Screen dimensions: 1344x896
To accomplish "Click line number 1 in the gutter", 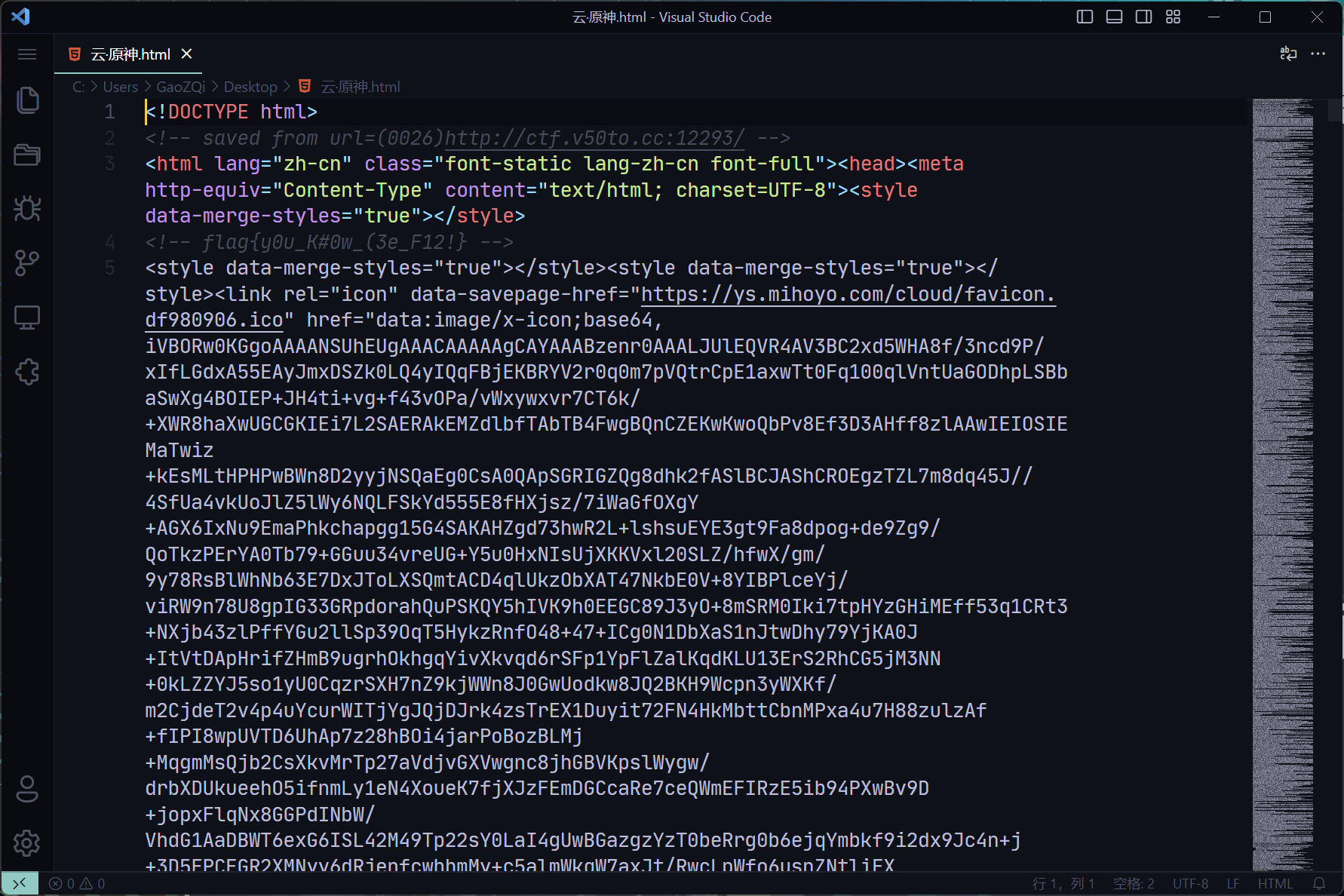I will pyautogui.click(x=109, y=112).
